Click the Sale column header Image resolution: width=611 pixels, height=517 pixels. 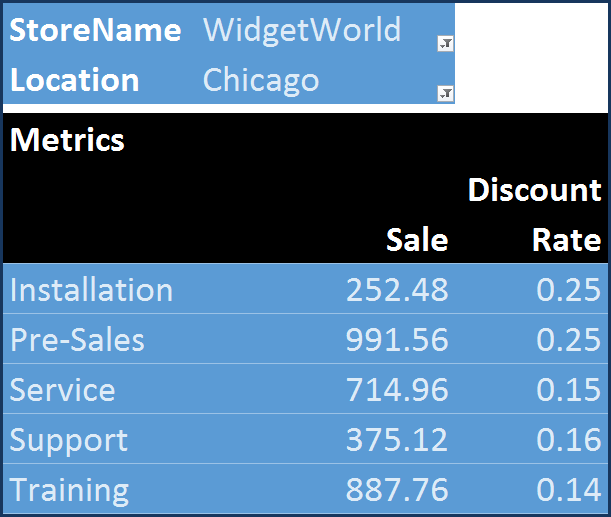pyautogui.click(x=417, y=240)
